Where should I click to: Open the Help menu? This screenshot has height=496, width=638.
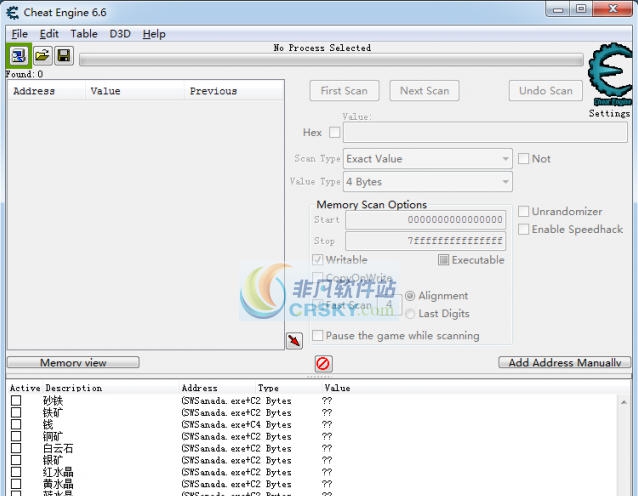point(154,34)
